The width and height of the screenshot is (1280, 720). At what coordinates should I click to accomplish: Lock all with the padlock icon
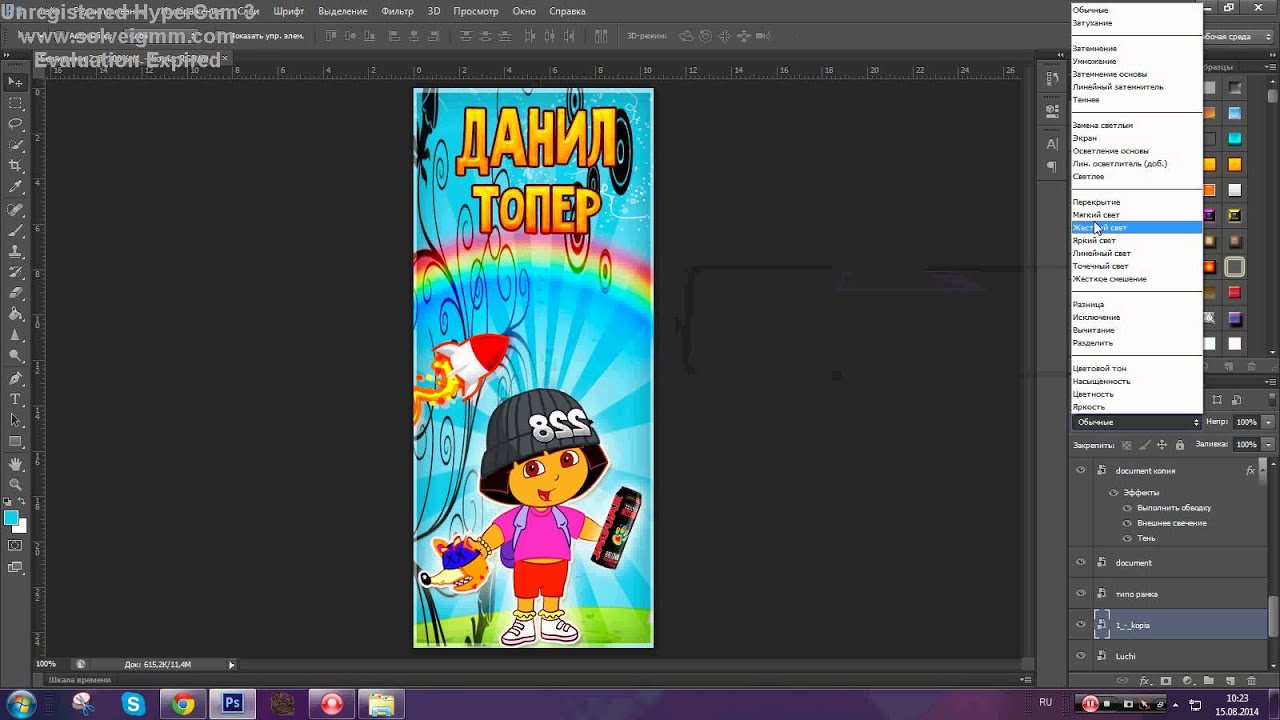tap(1180, 445)
